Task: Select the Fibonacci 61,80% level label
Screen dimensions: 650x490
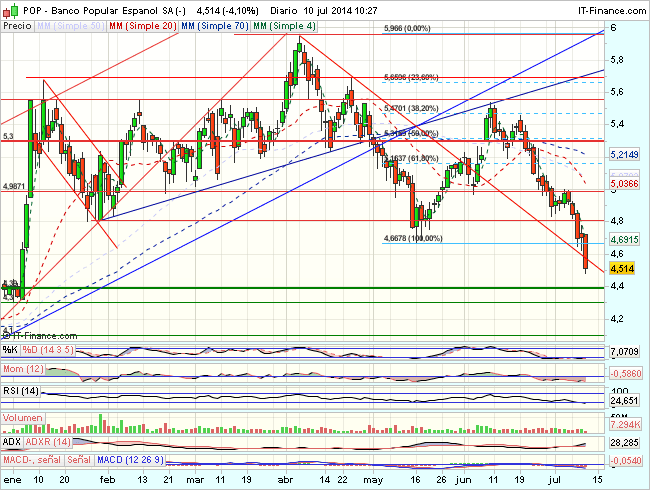Action: click(410, 158)
